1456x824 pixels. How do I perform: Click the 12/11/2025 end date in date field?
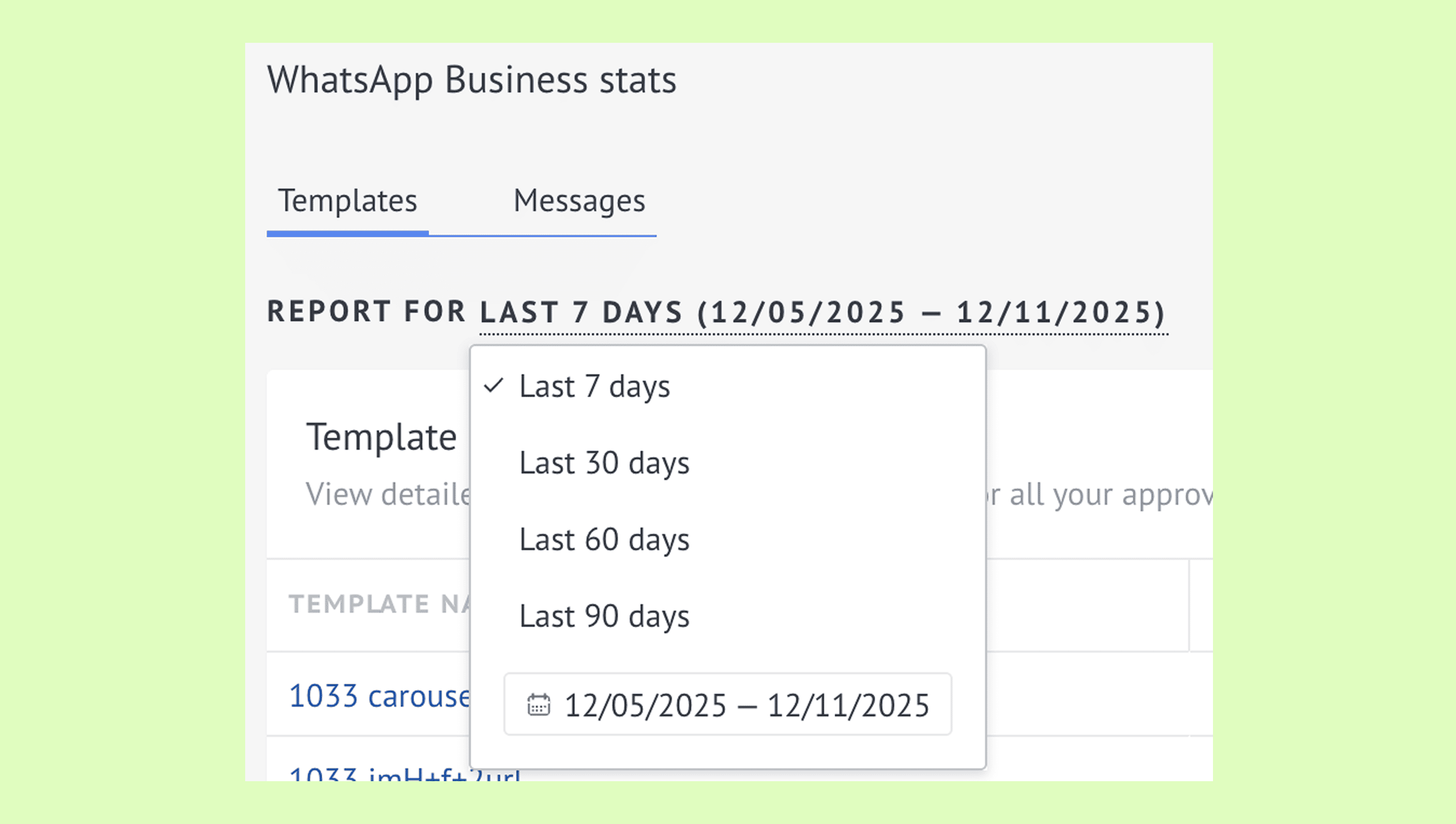click(848, 706)
